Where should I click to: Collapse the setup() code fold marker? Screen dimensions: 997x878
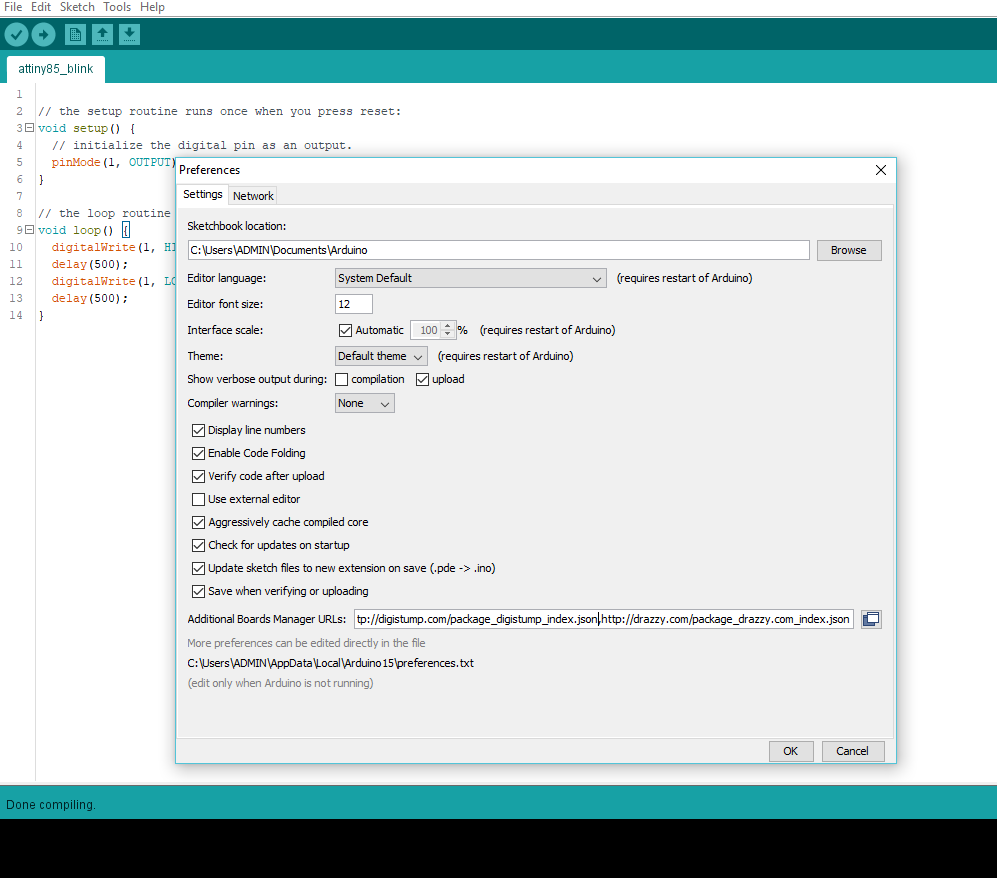point(29,128)
